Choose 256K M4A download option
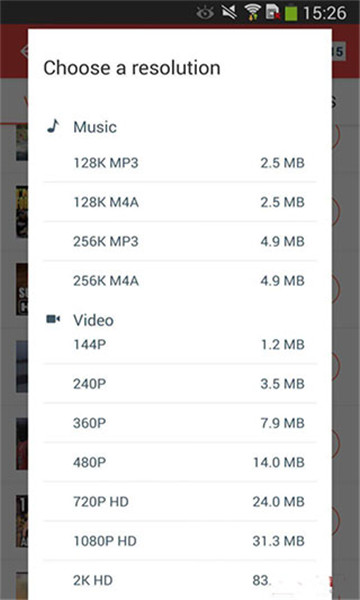The height and width of the screenshot is (600, 360). tap(180, 281)
